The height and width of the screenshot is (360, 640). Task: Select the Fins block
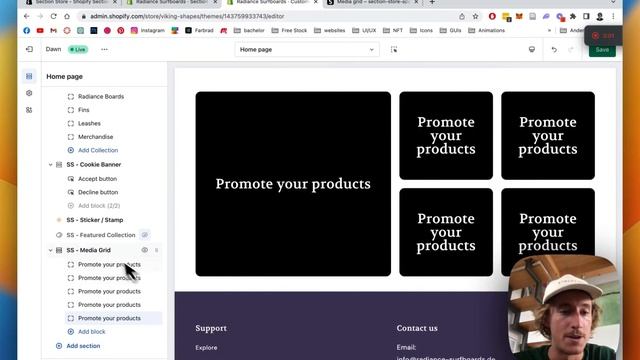(x=83, y=110)
